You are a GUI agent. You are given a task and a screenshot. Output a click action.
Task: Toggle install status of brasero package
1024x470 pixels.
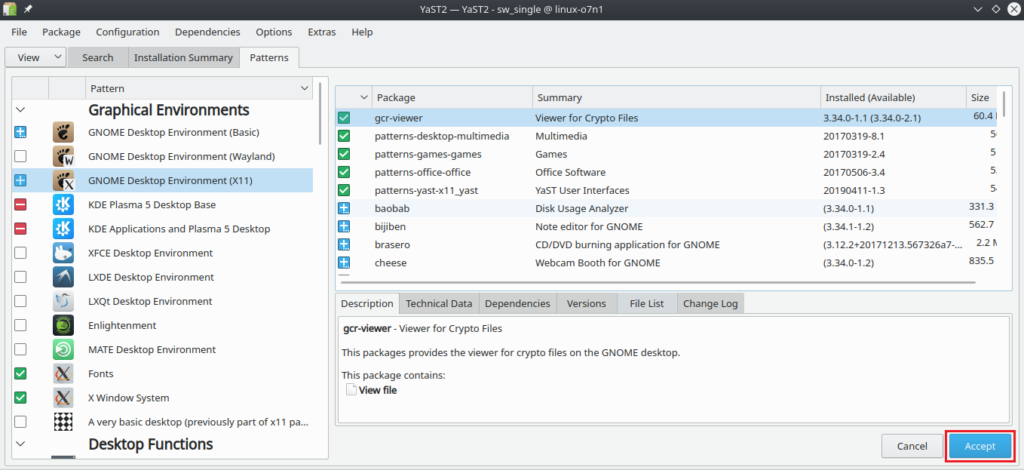[x=344, y=245]
